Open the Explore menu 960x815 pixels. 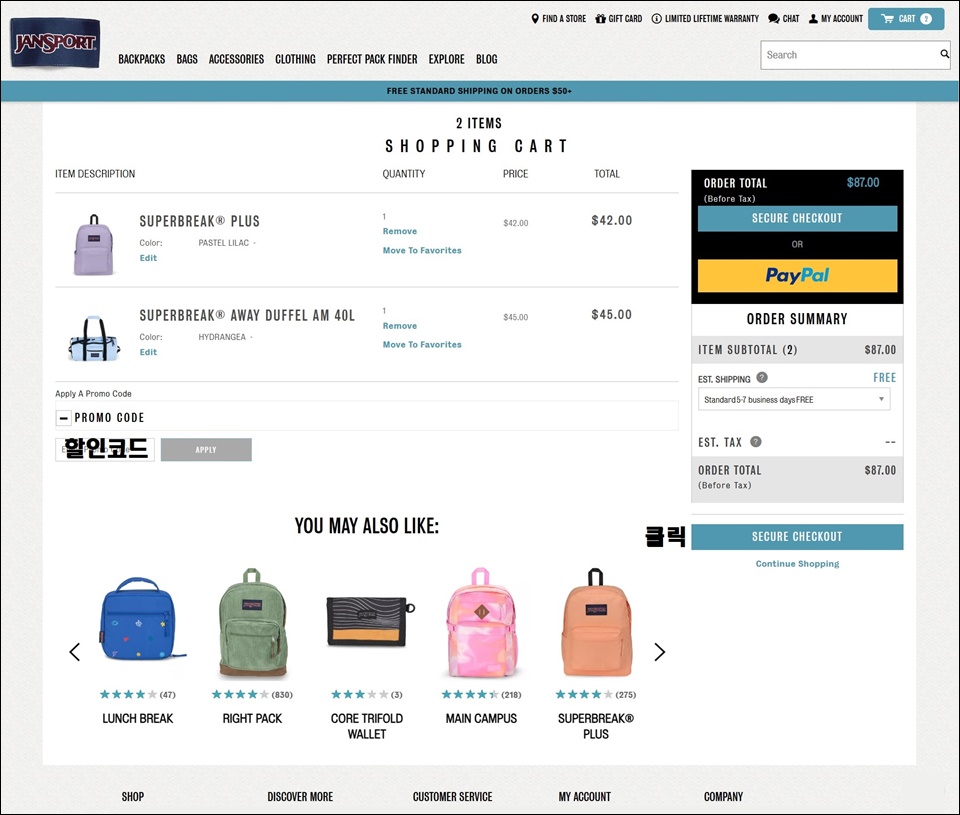click(446, 59)
